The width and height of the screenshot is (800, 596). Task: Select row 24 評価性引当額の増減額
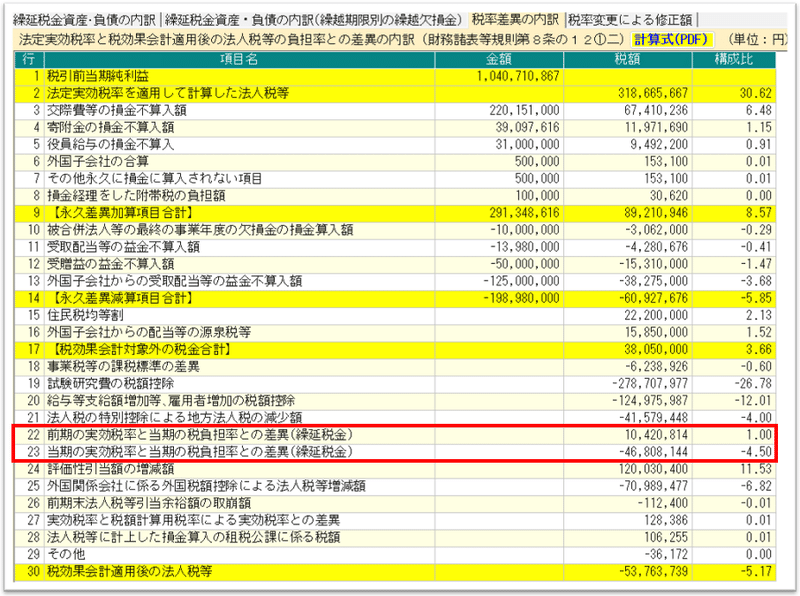pos(395,469)
